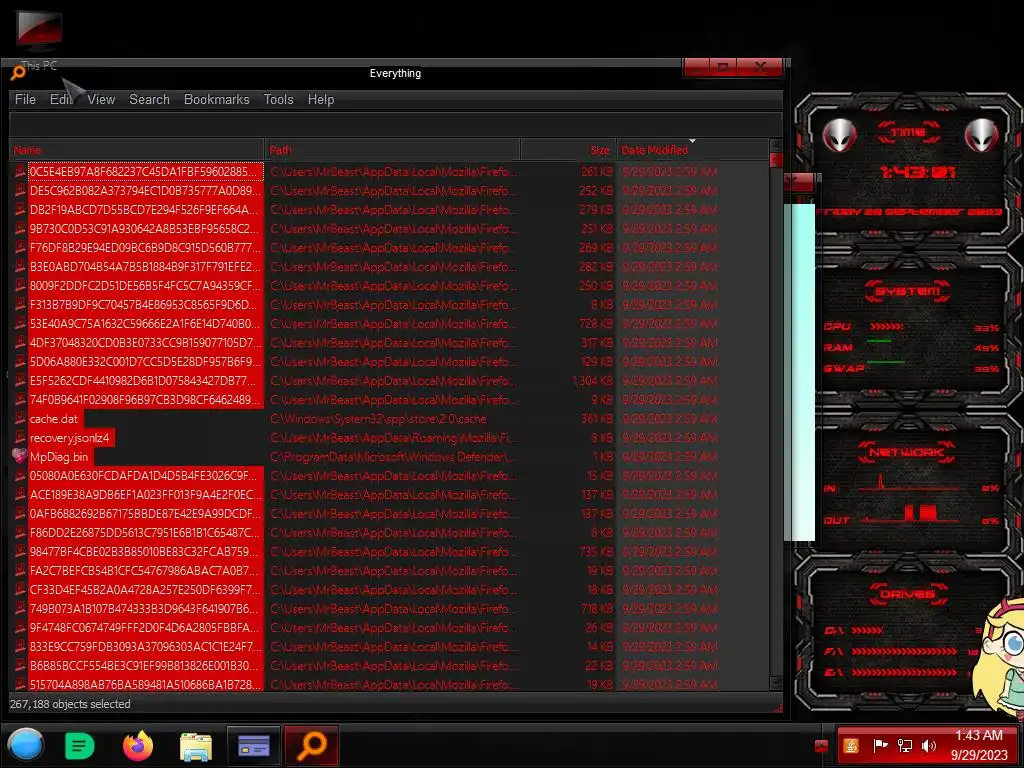Show hidden tray icons arrow
This screenshot has width=1024, height=768.
(822, 746)
